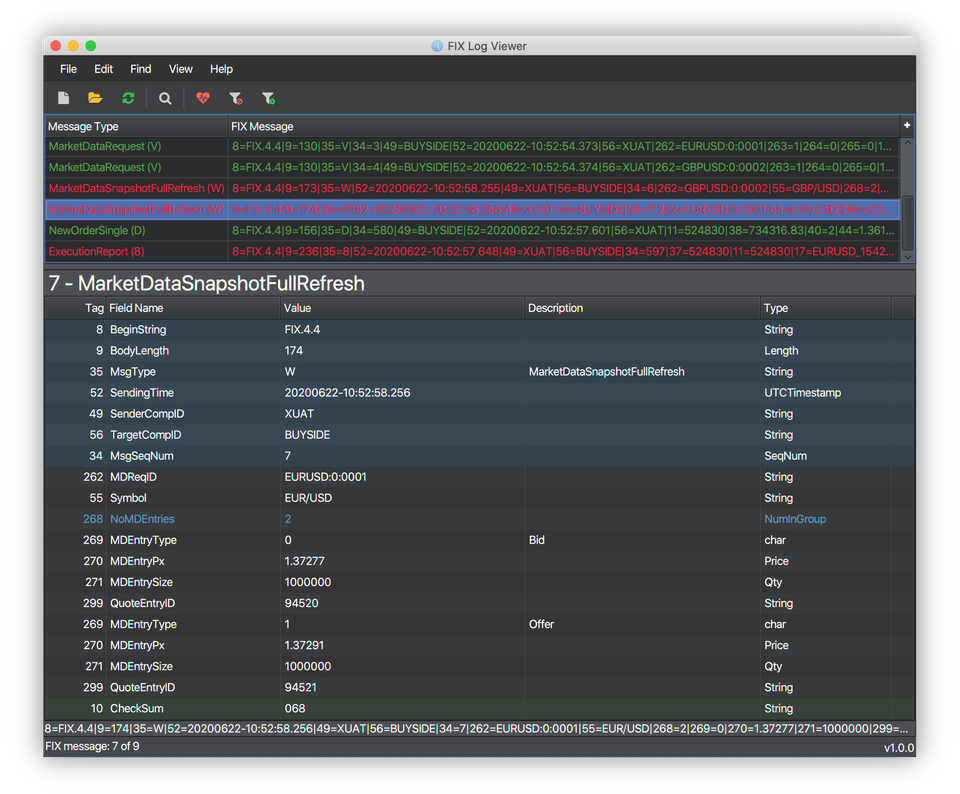Click the FIX Log Viewer title bar icon

tap(437, 45)
